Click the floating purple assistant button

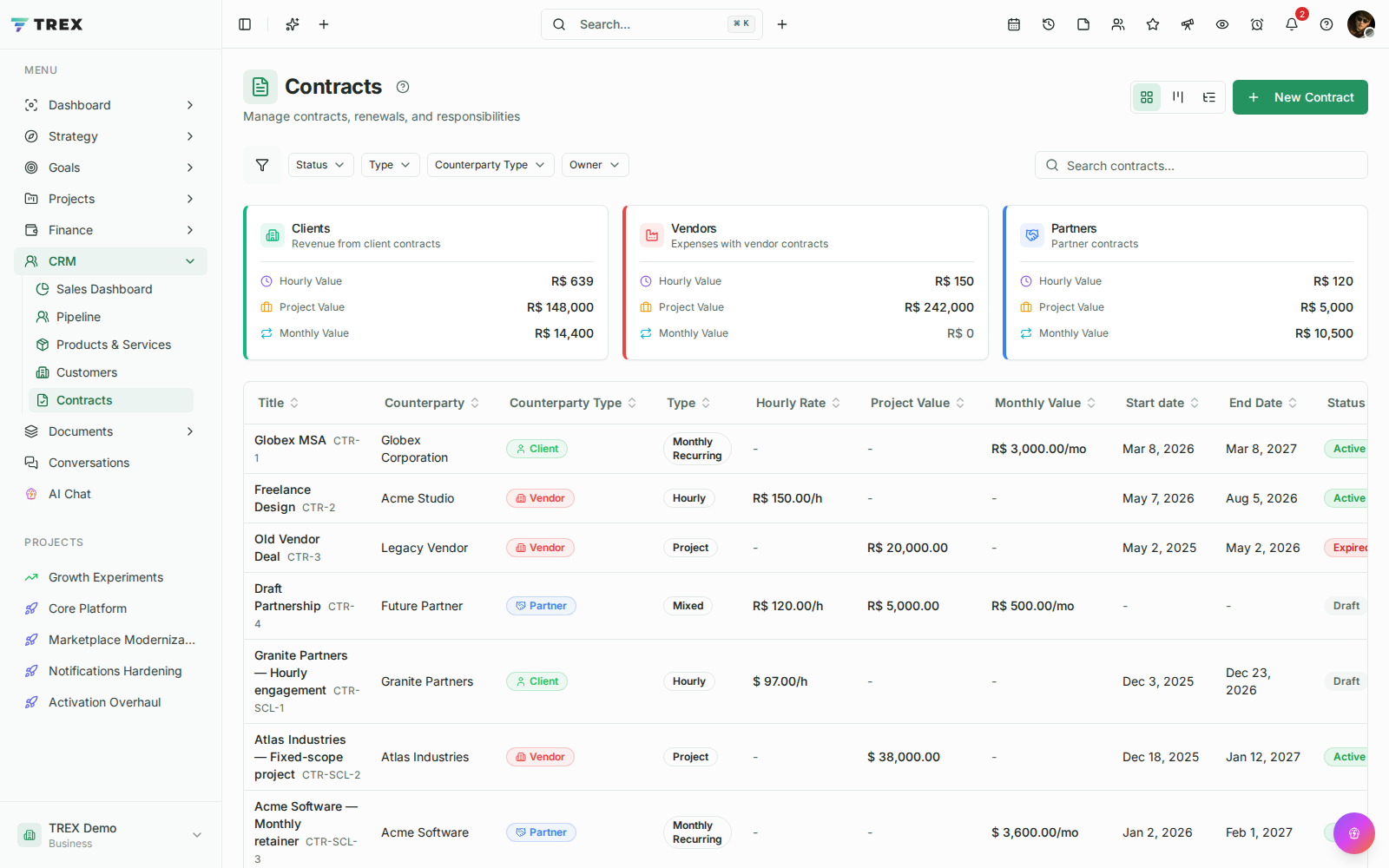(1353, 833)
